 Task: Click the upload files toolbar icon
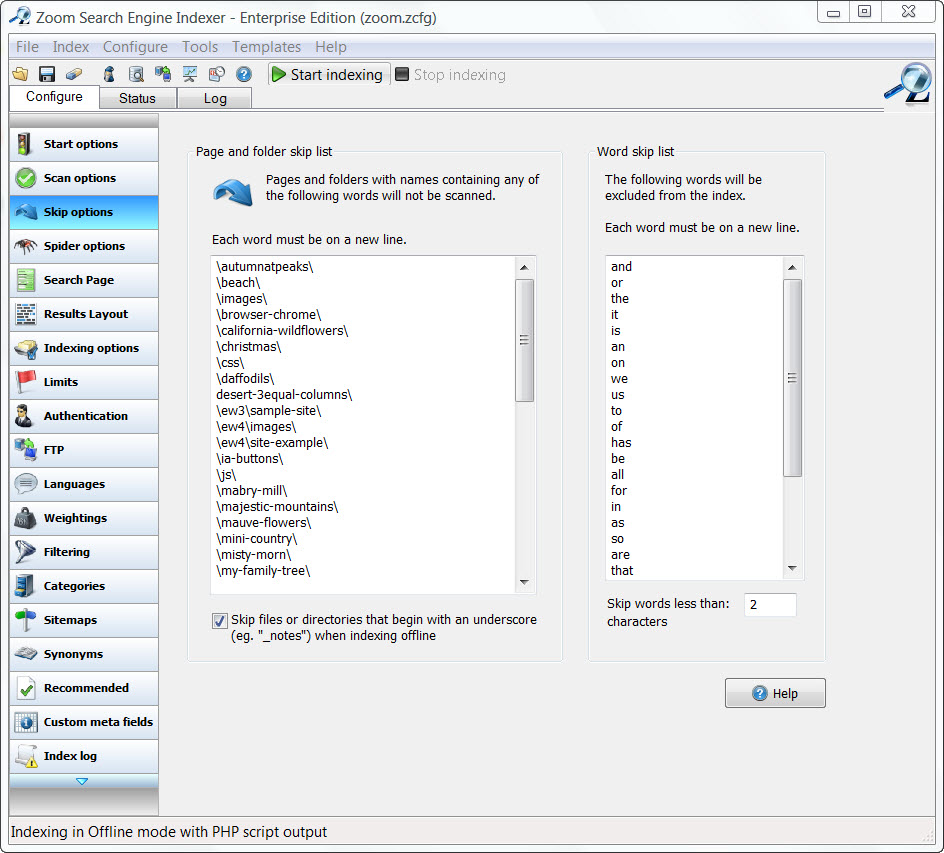pyautogui.click(x=163, y=74)
